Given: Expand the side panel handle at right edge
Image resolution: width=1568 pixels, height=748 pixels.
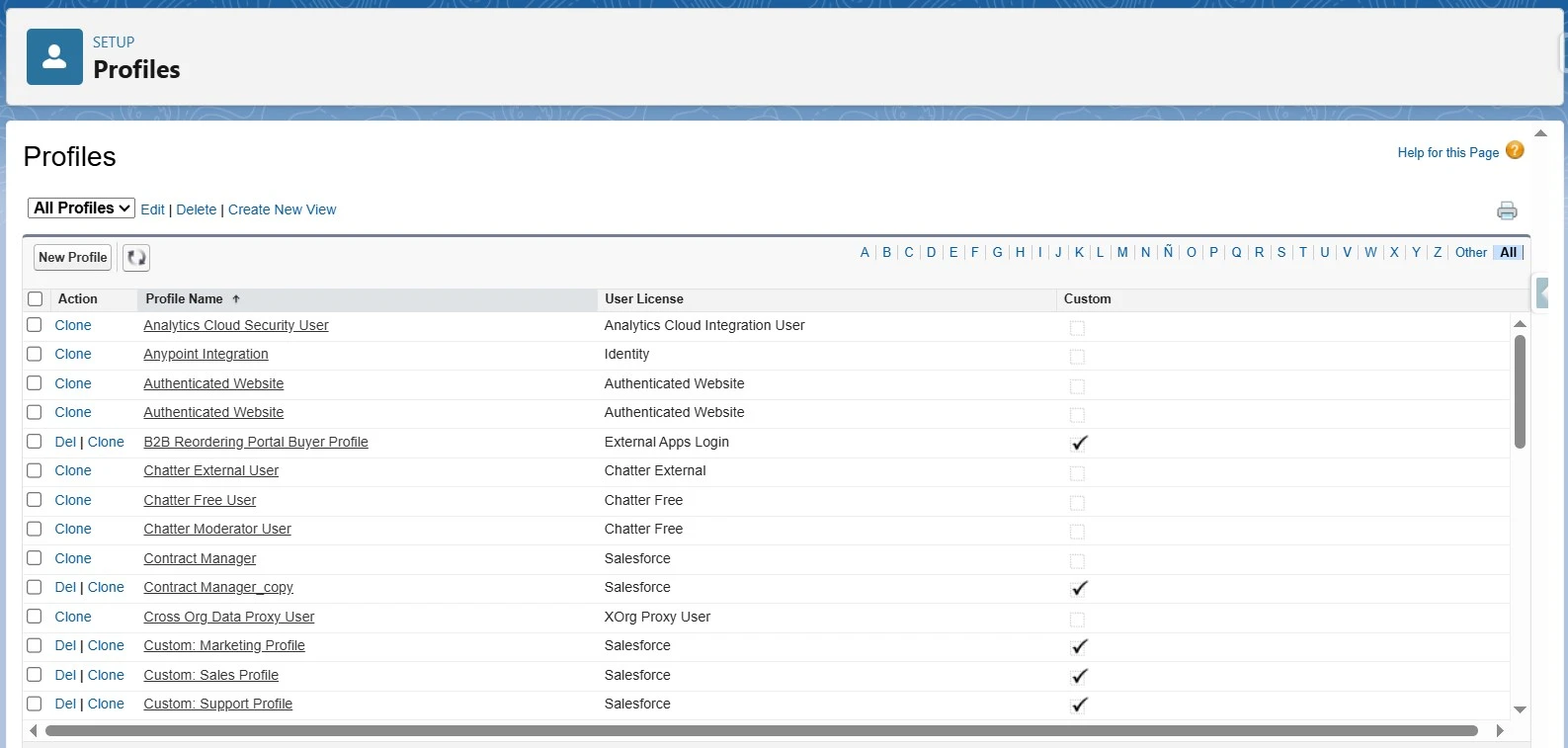Looking at the screenshot, I should click(x=1542, y=293).
